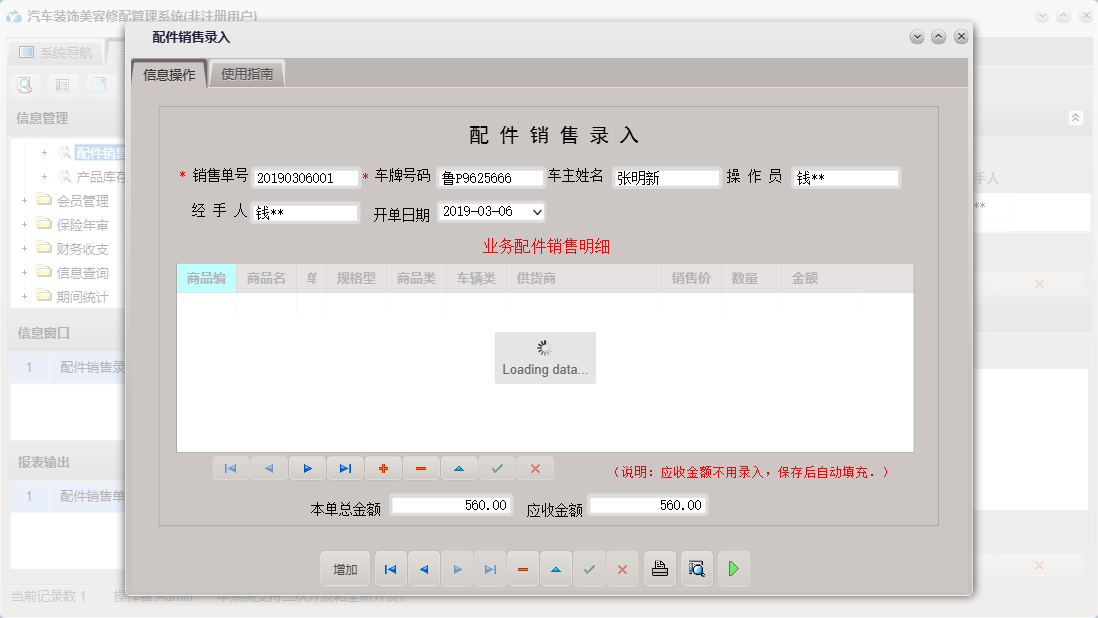The width and height of the screenshot is (1098, 618).
Task: Click the blue up-arrow edit icon
Action: (x=459, y=468)
